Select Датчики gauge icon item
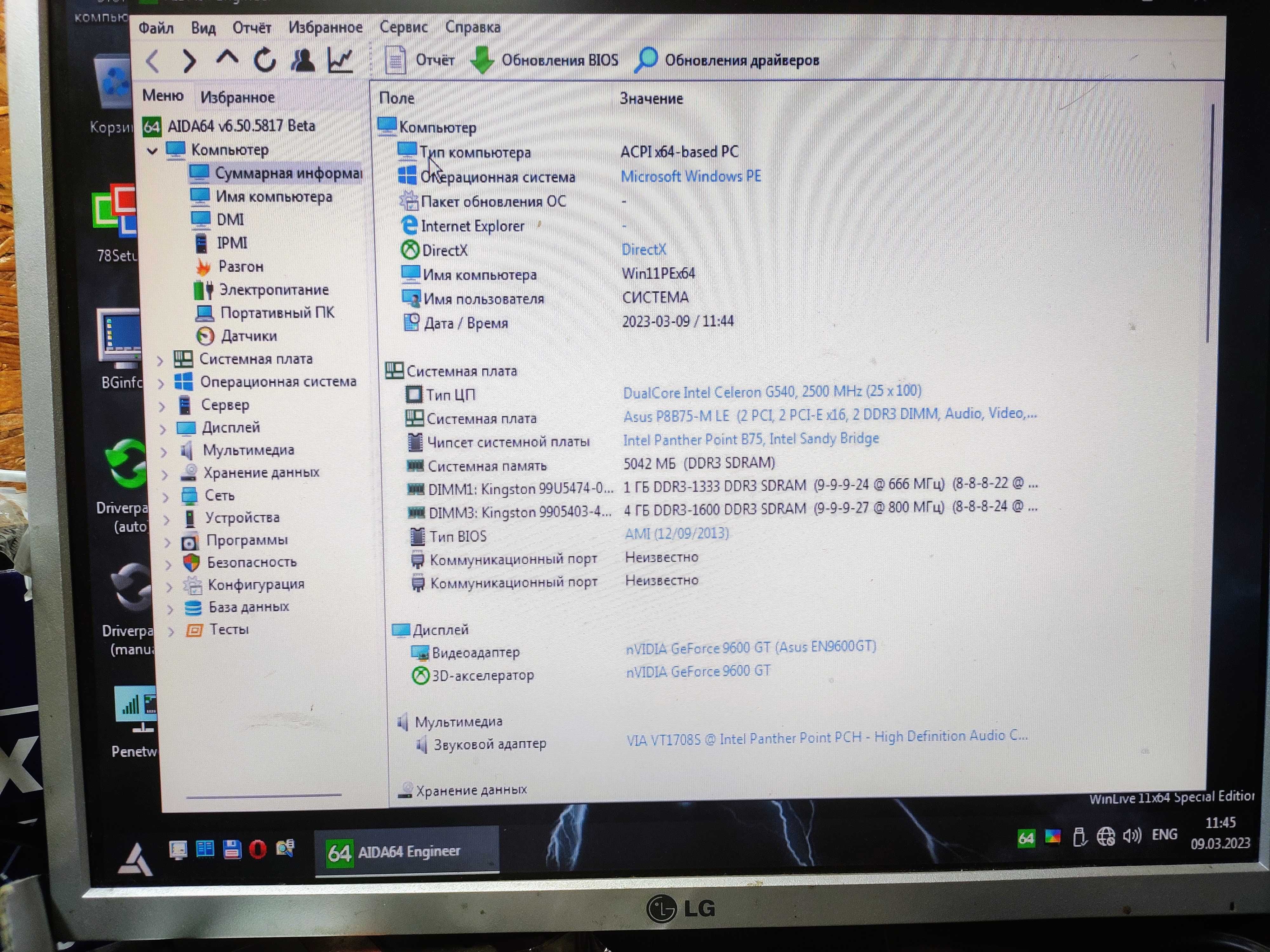The width and height of the screenshot is (1270, 952). coord(205,336)
